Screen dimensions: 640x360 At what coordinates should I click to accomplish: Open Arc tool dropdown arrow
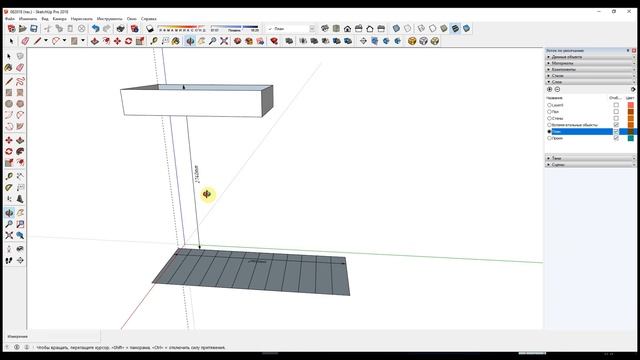tap(64, 41)
